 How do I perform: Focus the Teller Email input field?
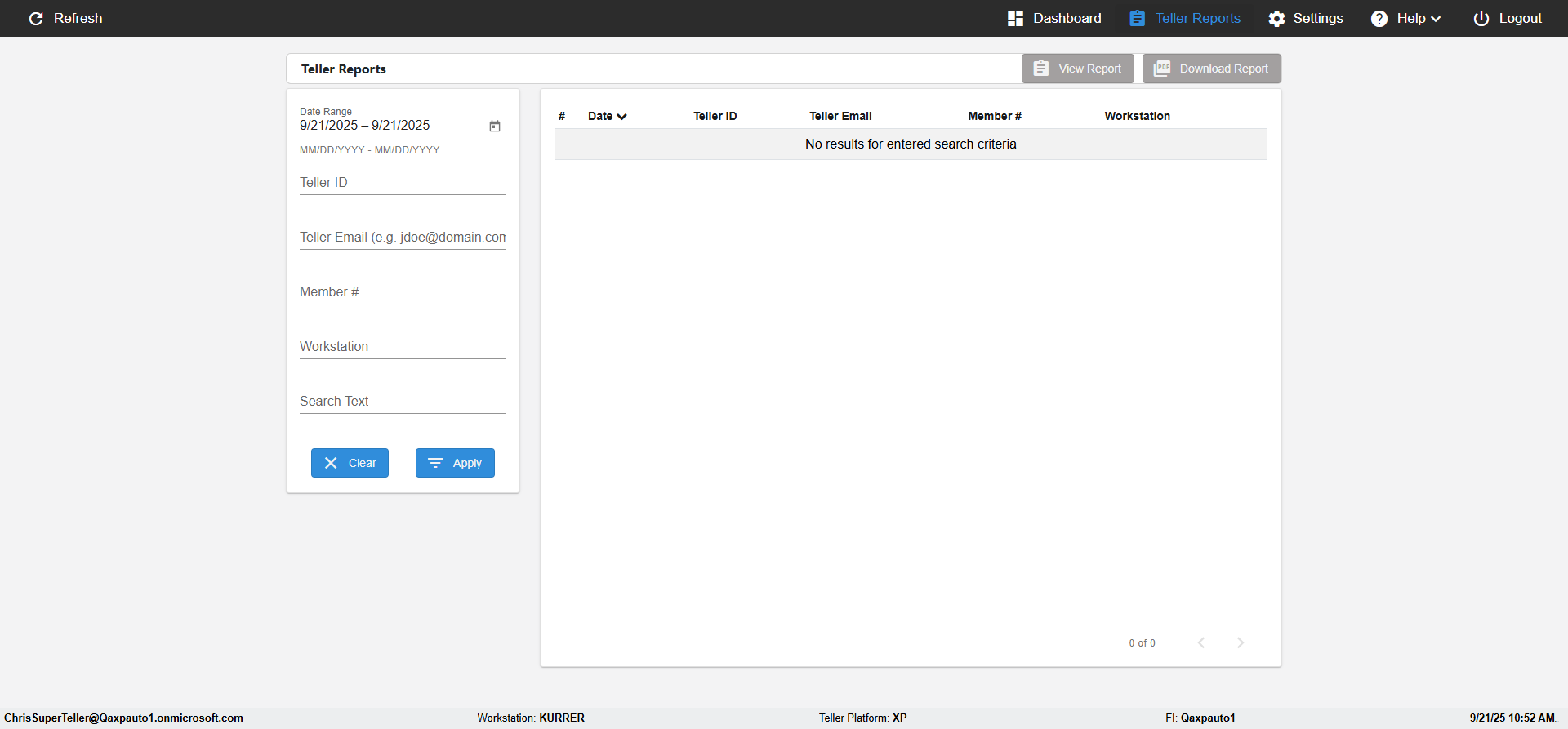click(403, 238)
